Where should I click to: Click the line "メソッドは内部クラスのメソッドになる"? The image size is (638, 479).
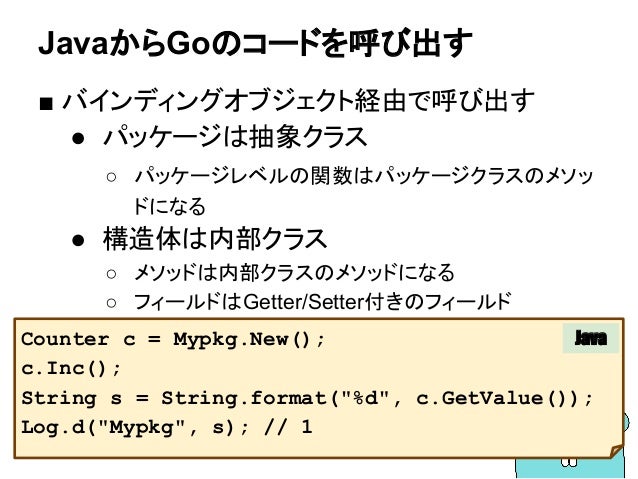coord(294,273)
